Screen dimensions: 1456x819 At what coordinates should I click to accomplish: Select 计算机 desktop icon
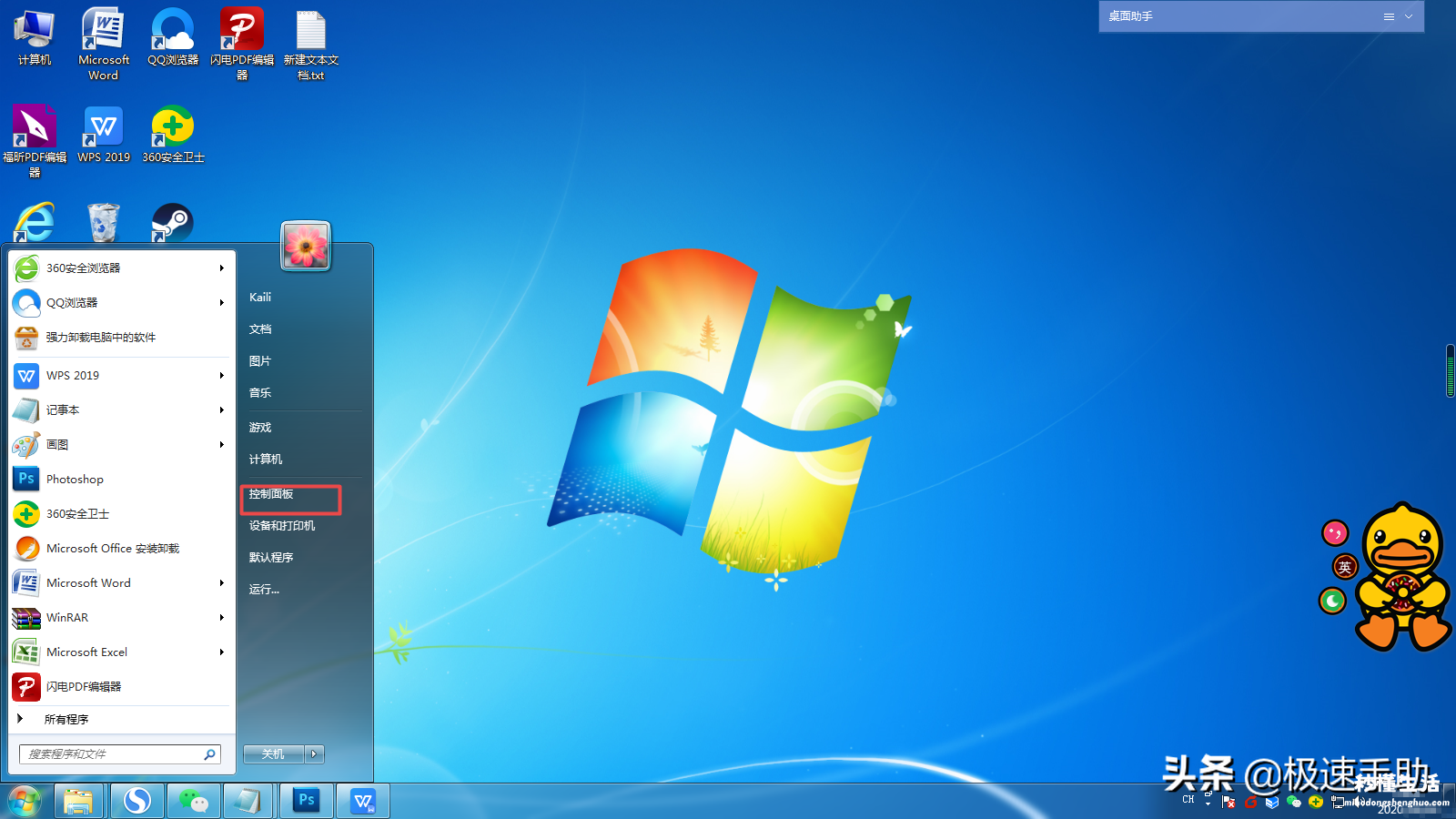(x=35, y=38)
